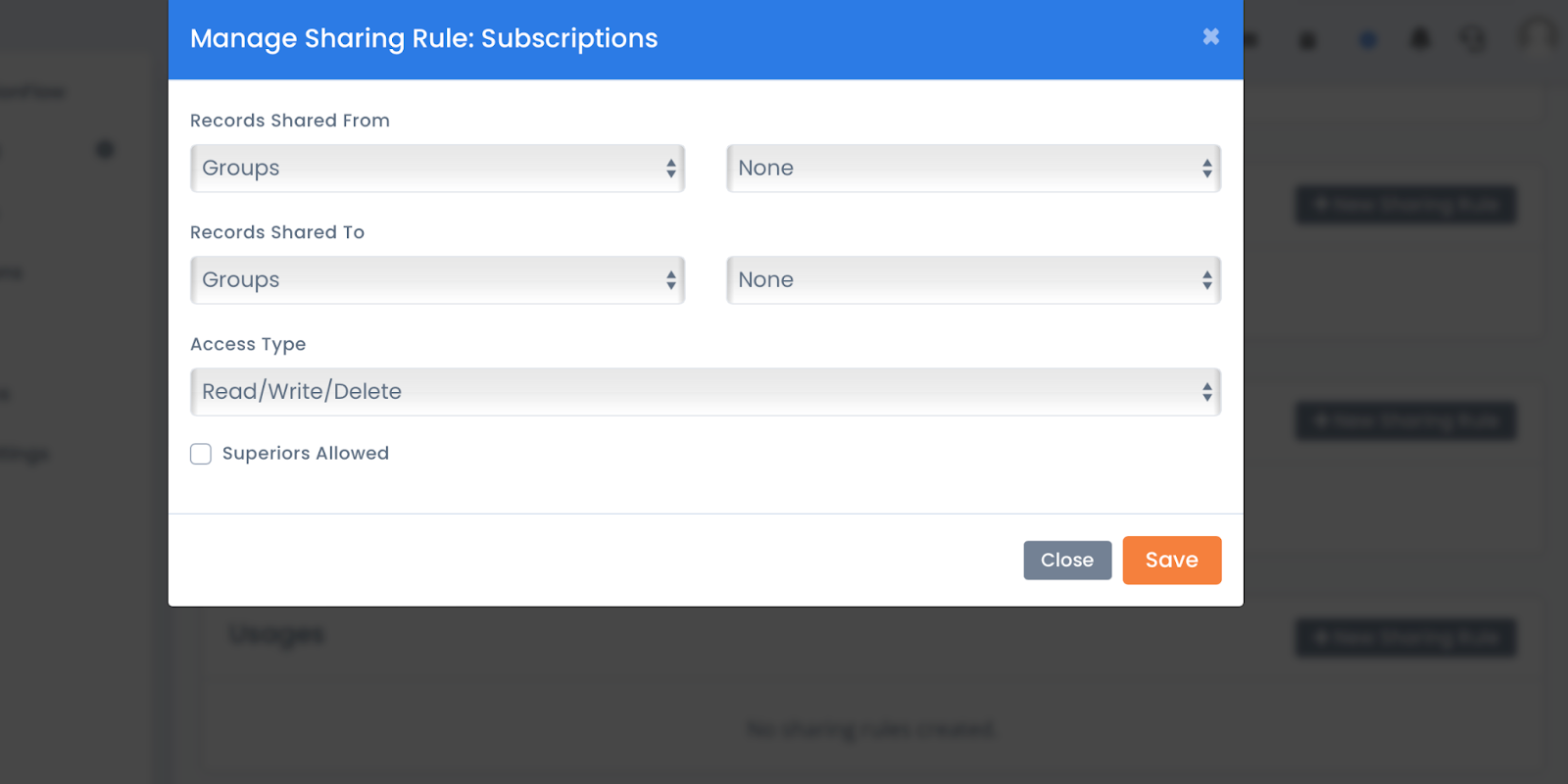Open the None dropdown under Records Shared To
This screenshot has width=1568, height=784.
973,280
